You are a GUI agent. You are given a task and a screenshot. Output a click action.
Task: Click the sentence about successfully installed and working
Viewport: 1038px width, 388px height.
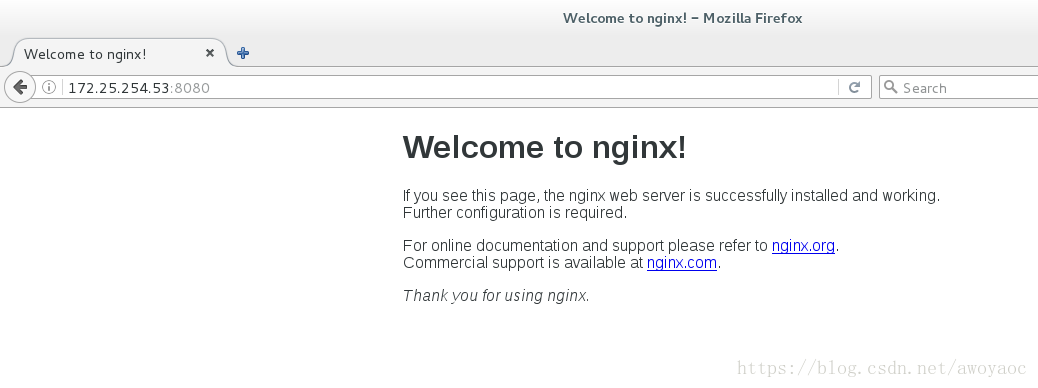(671, 196)
